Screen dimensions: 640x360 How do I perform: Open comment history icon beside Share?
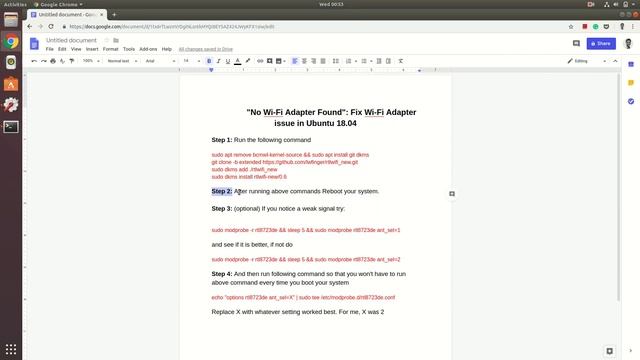click(576, 43)
